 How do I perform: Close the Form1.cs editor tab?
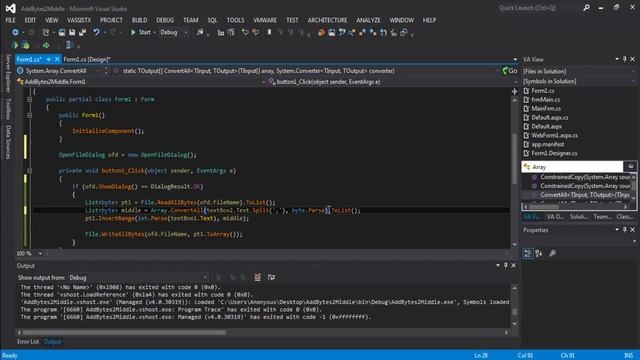point(57,59)
